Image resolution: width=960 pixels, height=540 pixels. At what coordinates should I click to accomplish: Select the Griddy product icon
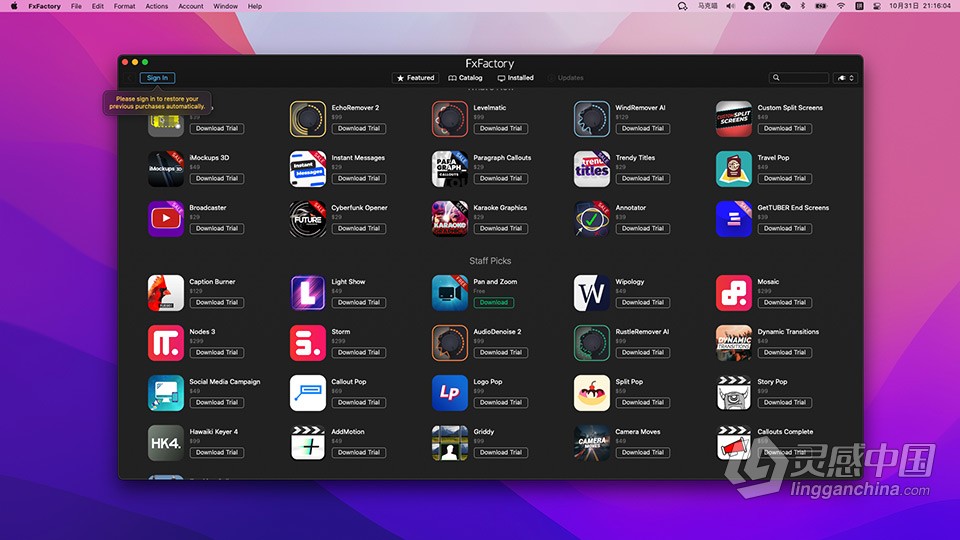click(x=449, y=443)
